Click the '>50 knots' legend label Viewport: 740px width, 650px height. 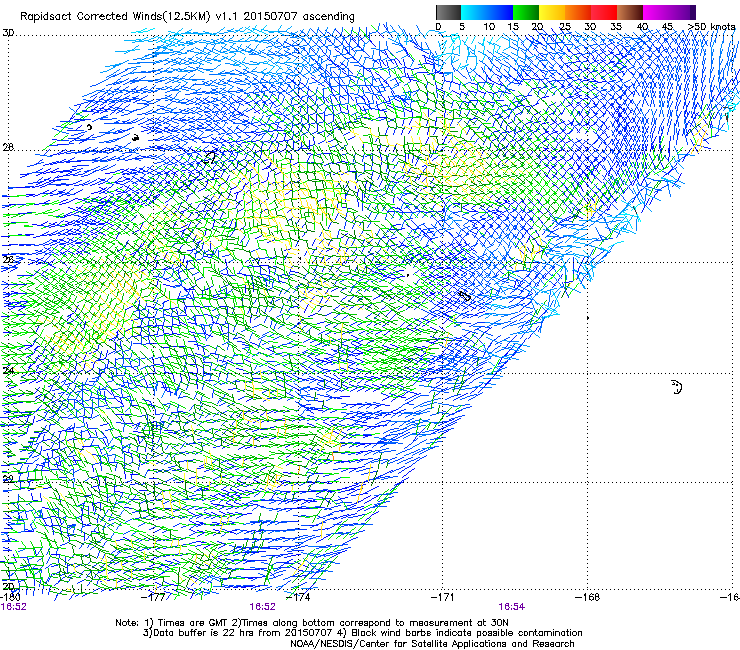click(711, 27)
